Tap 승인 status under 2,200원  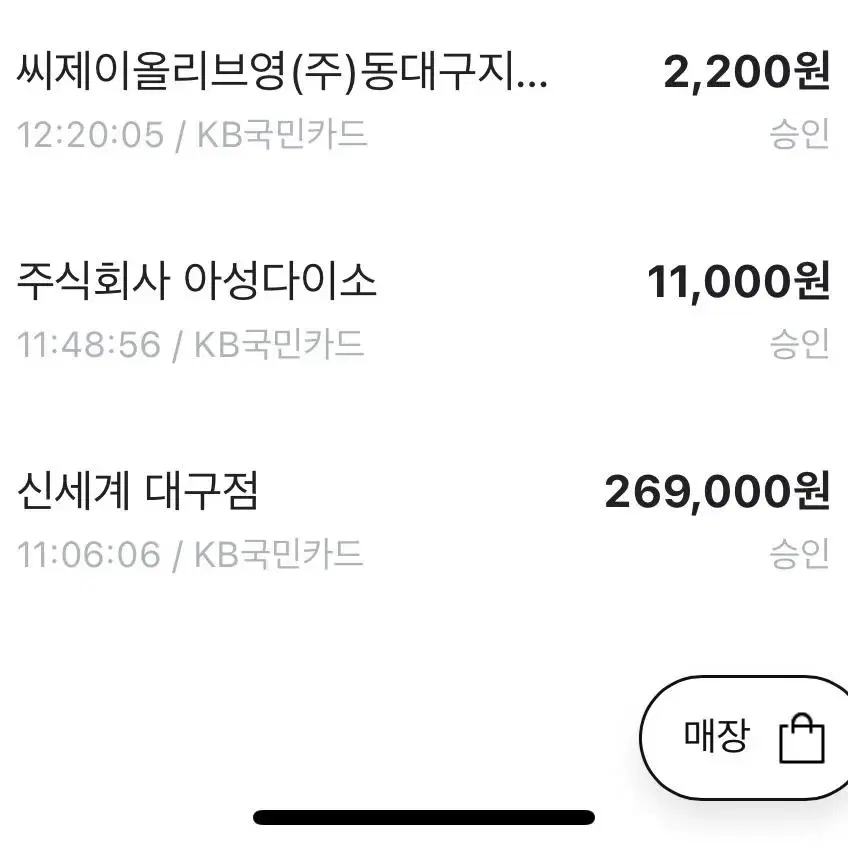pyautogui.click(x=799, y=134)
